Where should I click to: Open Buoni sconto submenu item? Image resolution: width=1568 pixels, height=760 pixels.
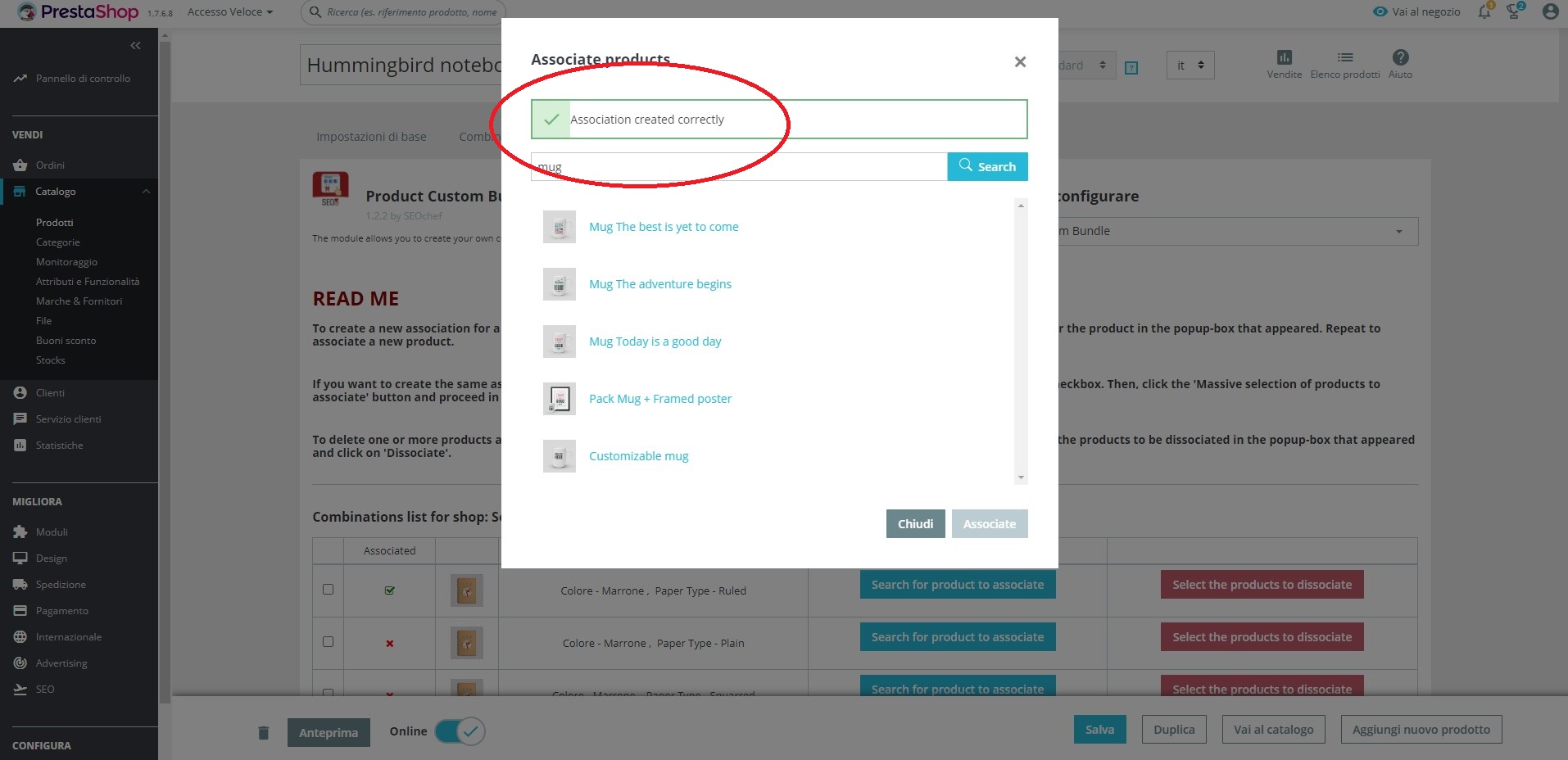click(66, 341)
